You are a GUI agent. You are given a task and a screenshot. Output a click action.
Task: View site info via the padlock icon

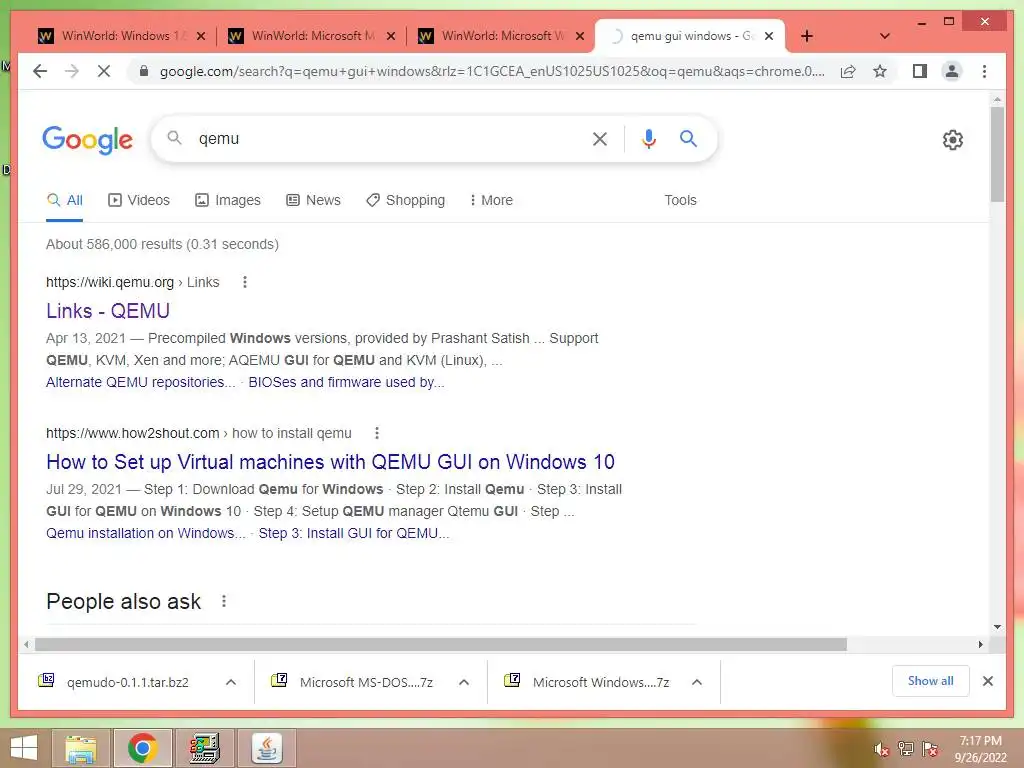coord(144,71)
